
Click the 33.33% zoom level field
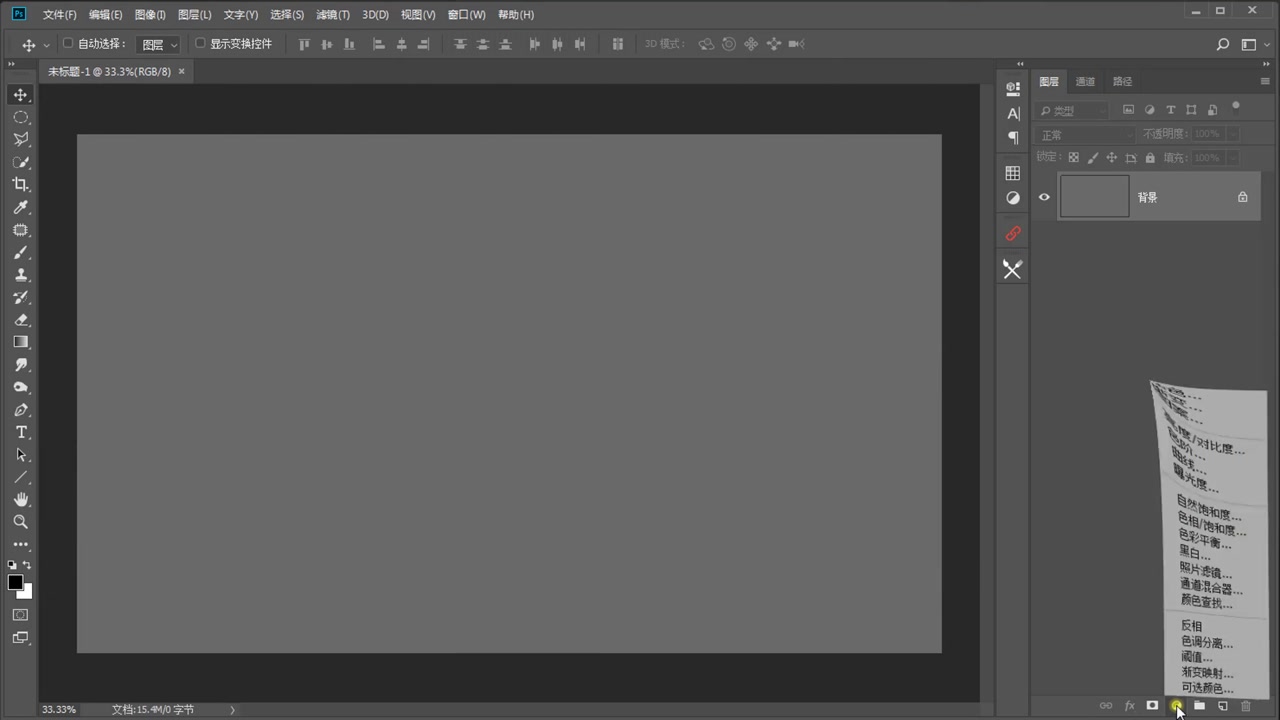tap(58, 709)
